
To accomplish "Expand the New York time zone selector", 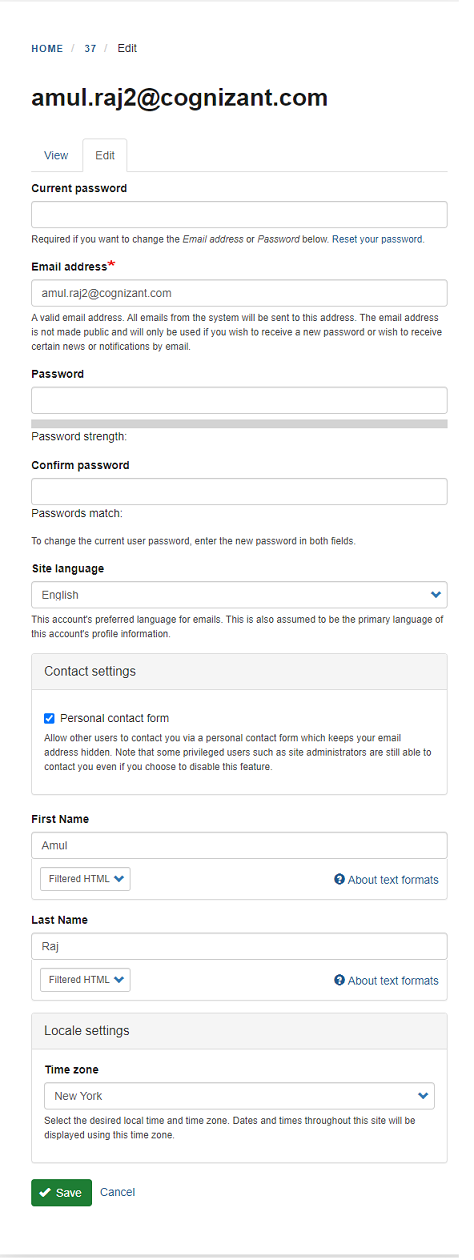I will click(239, 1096).
